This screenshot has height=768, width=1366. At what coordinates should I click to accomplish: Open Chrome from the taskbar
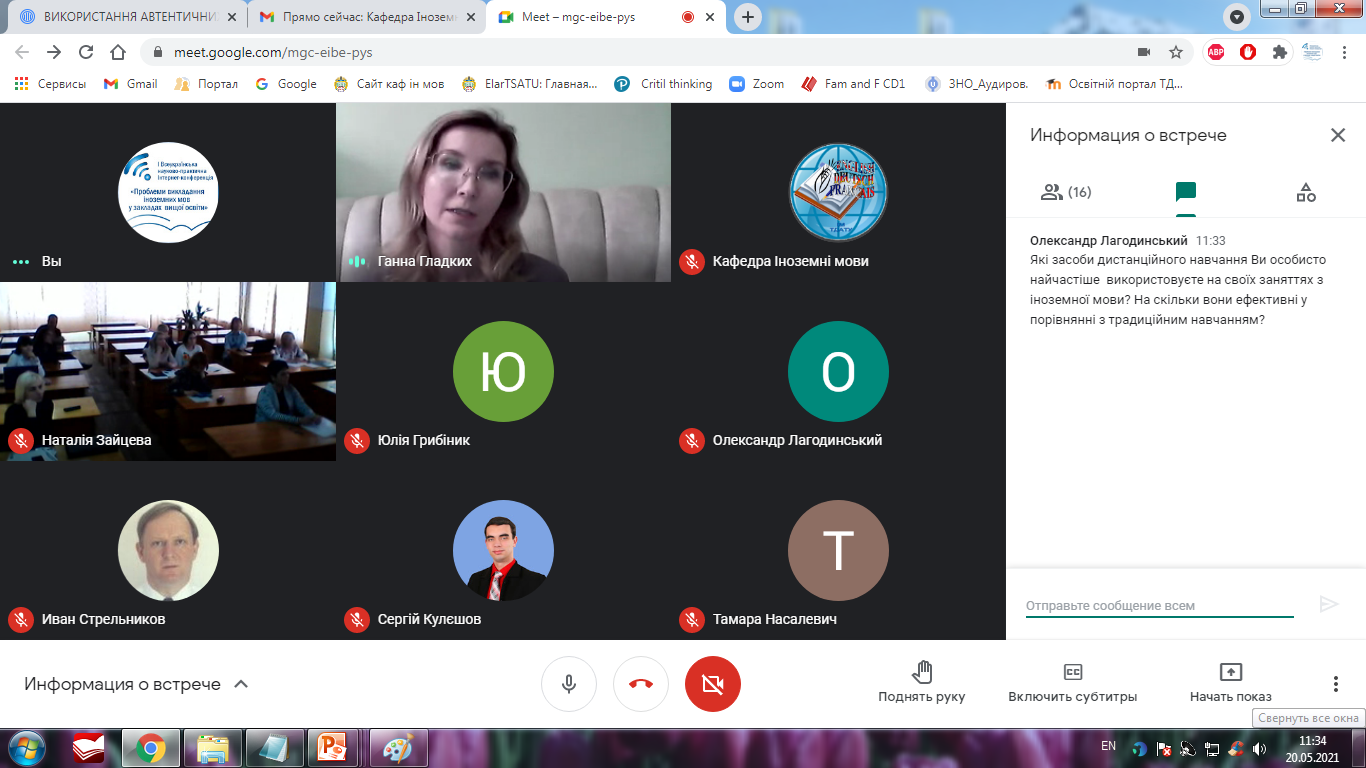coord(151,748)
